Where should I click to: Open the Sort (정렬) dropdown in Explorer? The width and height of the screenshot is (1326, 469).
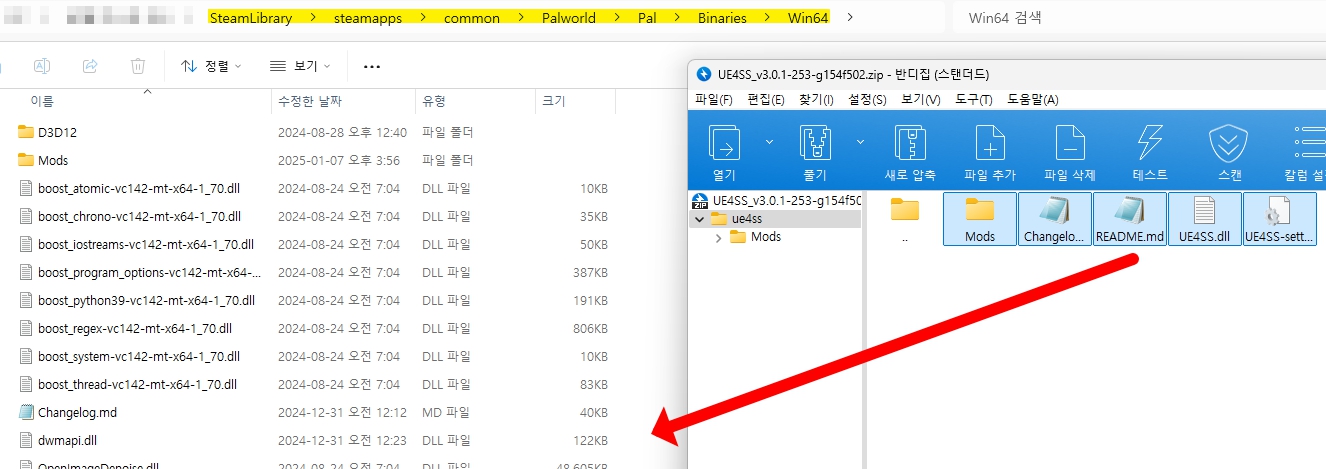[x=211, y=66]
